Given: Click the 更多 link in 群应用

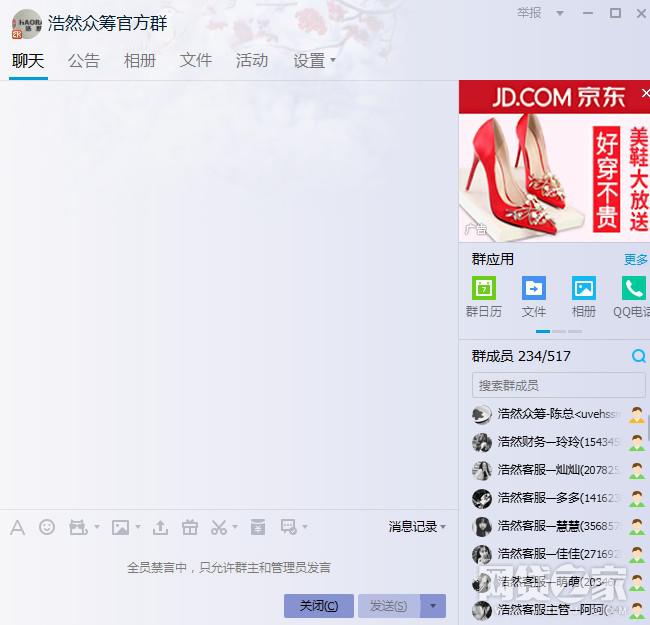Looking at the screenshot, I should pyautogui.click(x=636, y=260).
